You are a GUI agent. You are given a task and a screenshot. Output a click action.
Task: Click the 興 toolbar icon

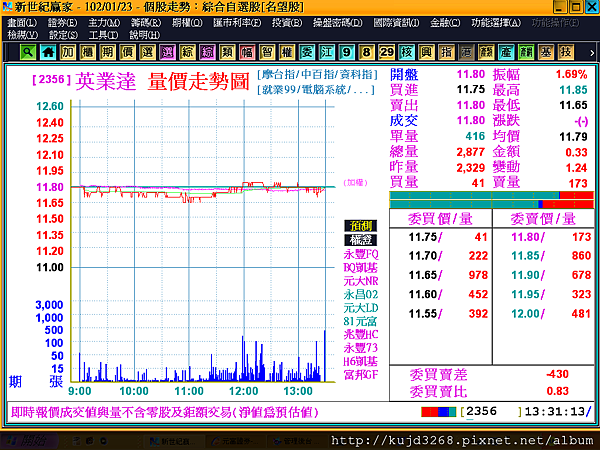pyautogui.click(x=426, y=52)
